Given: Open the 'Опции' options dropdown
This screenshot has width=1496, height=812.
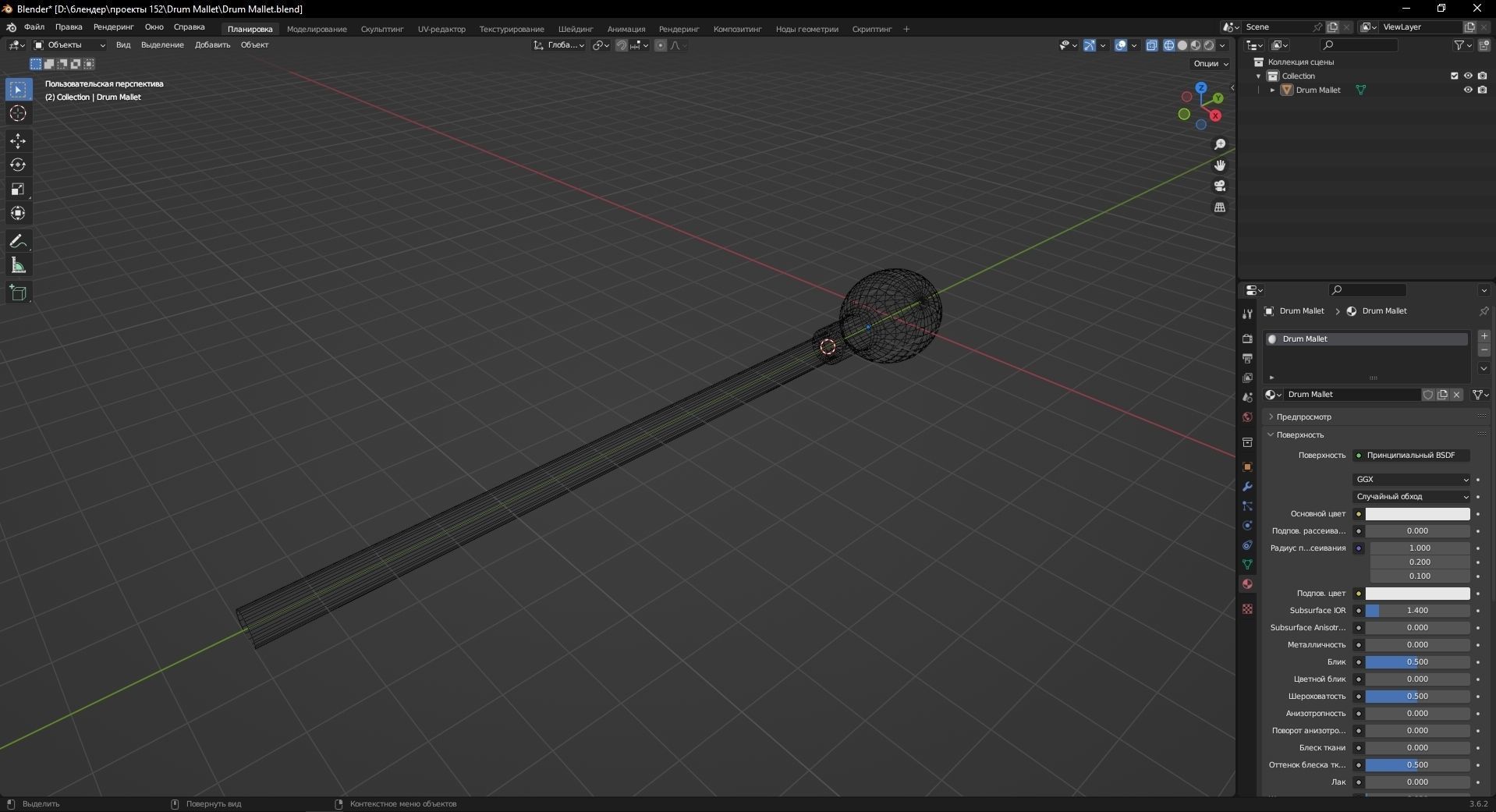Looking at the screenshot, I should point(1211,64).
